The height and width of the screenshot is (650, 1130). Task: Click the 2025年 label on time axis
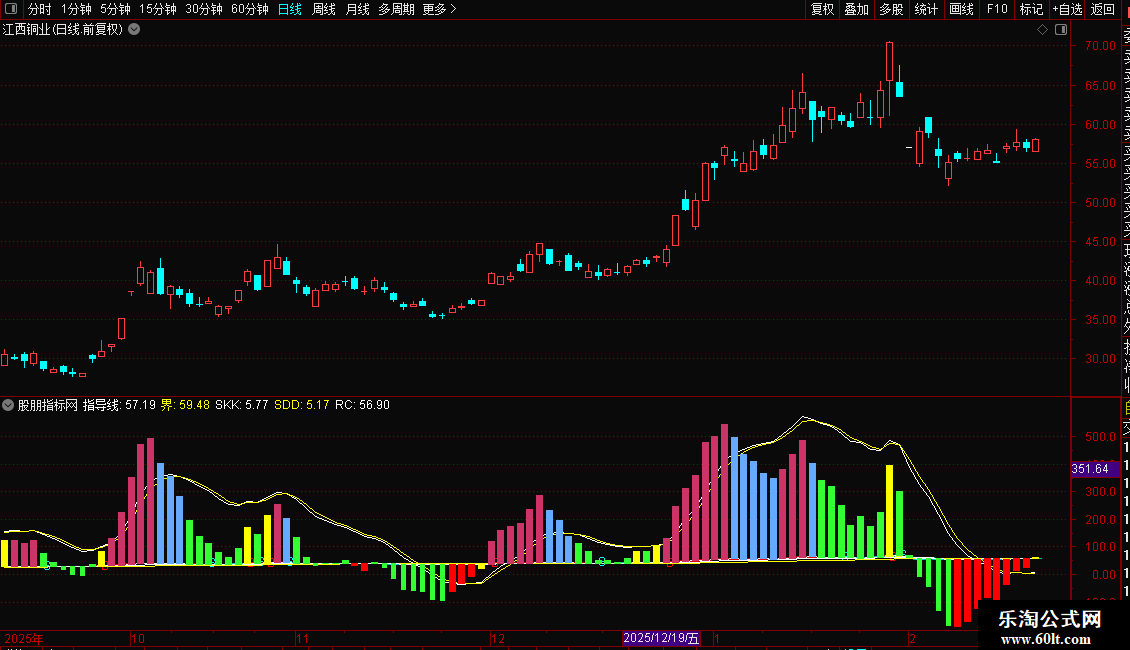click(24, 638)
